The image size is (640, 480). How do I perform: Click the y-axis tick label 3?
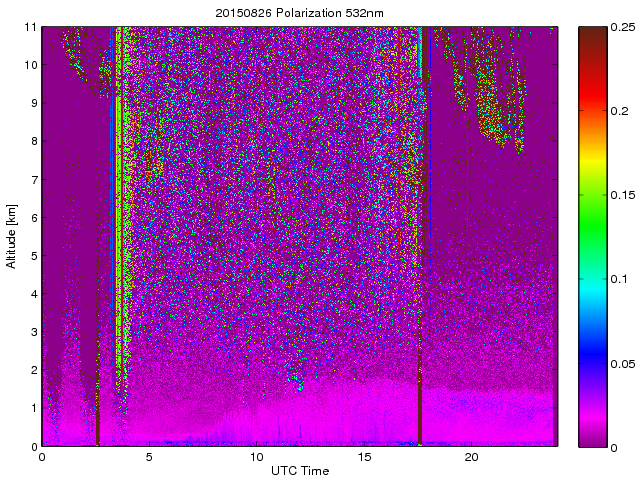[x=33, y=332]
